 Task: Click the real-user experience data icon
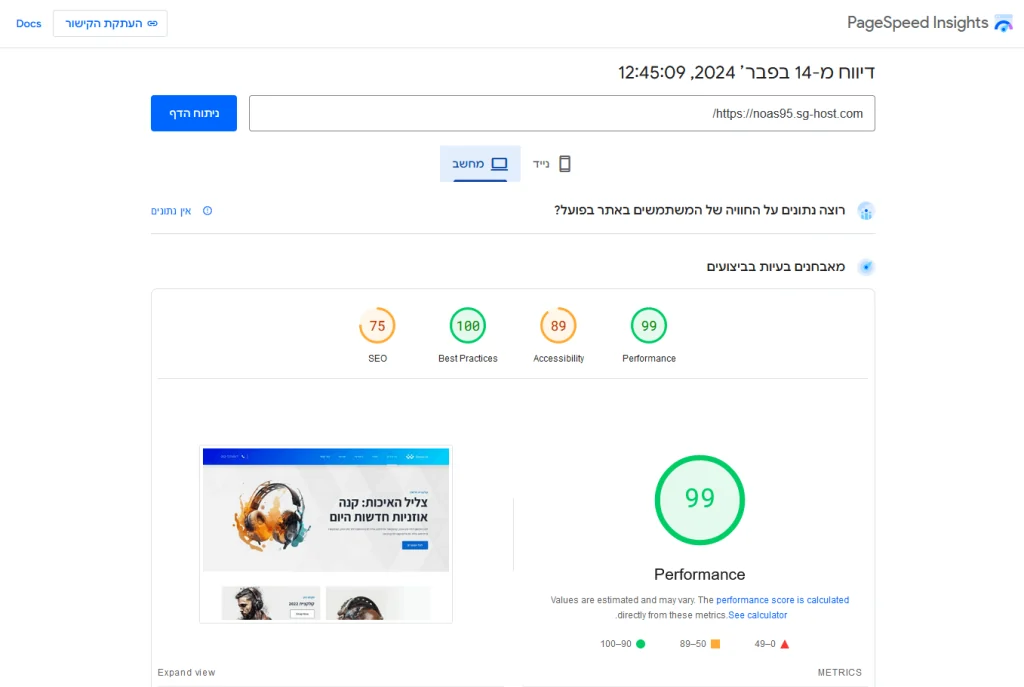(x=865, y=211)
